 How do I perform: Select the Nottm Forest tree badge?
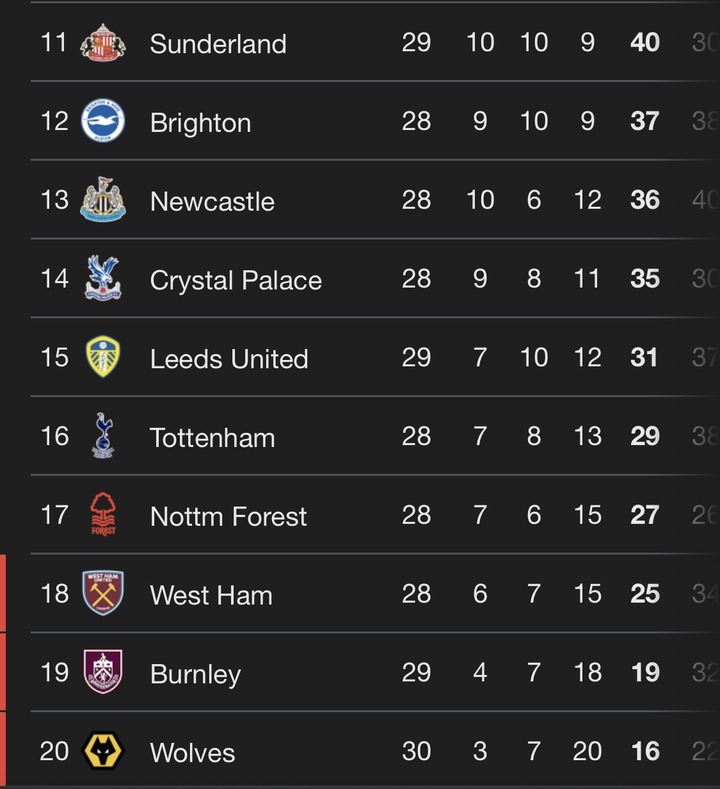pyautogui.click(x=103, y=514)
